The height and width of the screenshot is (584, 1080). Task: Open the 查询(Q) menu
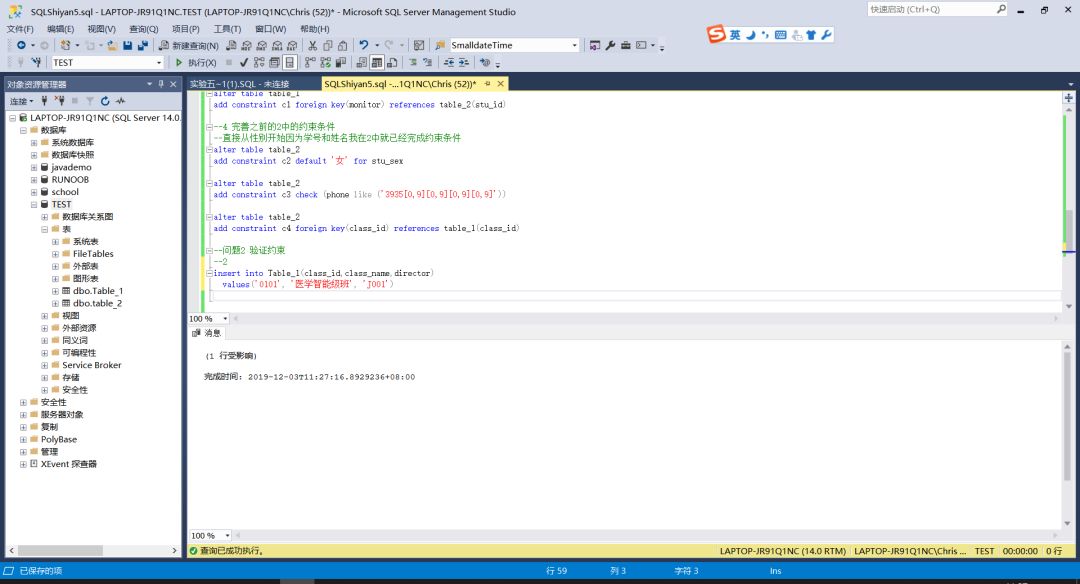tap(143, 29)
